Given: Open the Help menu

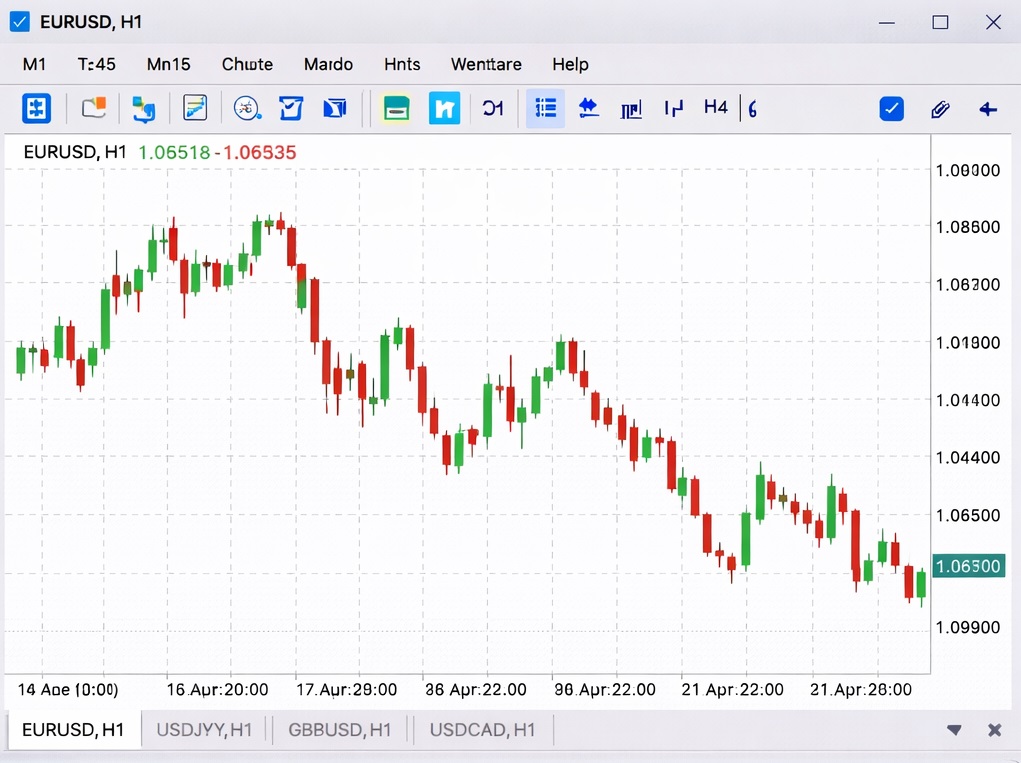Looking at the screenshot, I should coord(570,64).
